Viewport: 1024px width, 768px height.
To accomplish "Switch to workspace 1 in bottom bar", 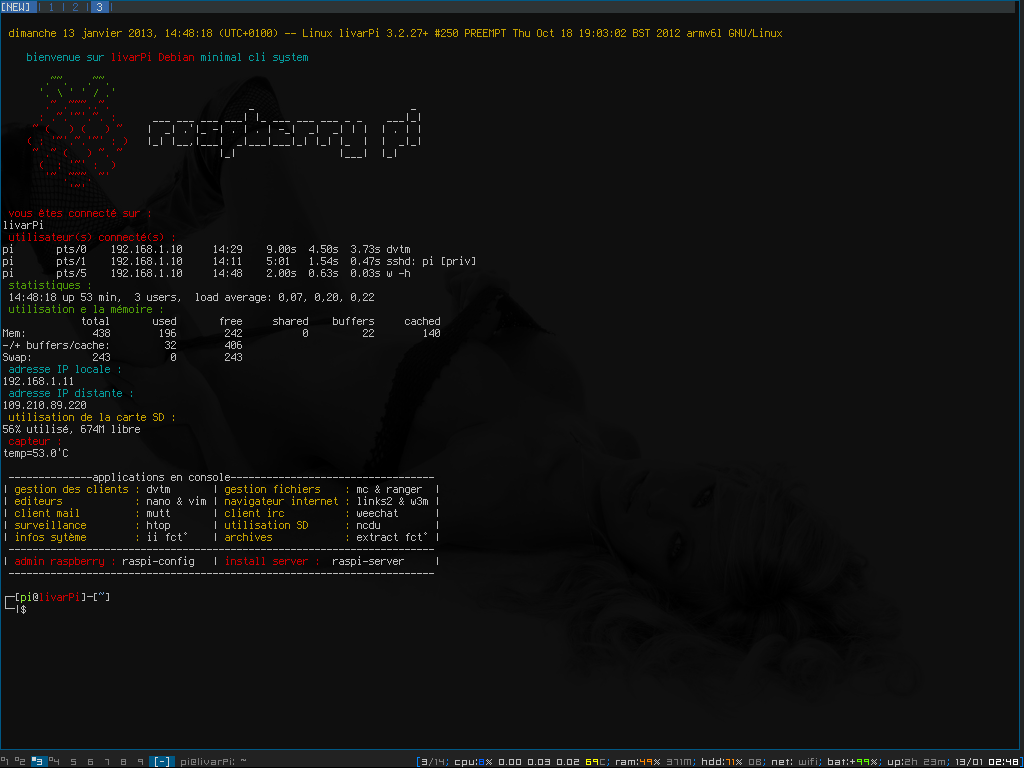I will 5,761.
